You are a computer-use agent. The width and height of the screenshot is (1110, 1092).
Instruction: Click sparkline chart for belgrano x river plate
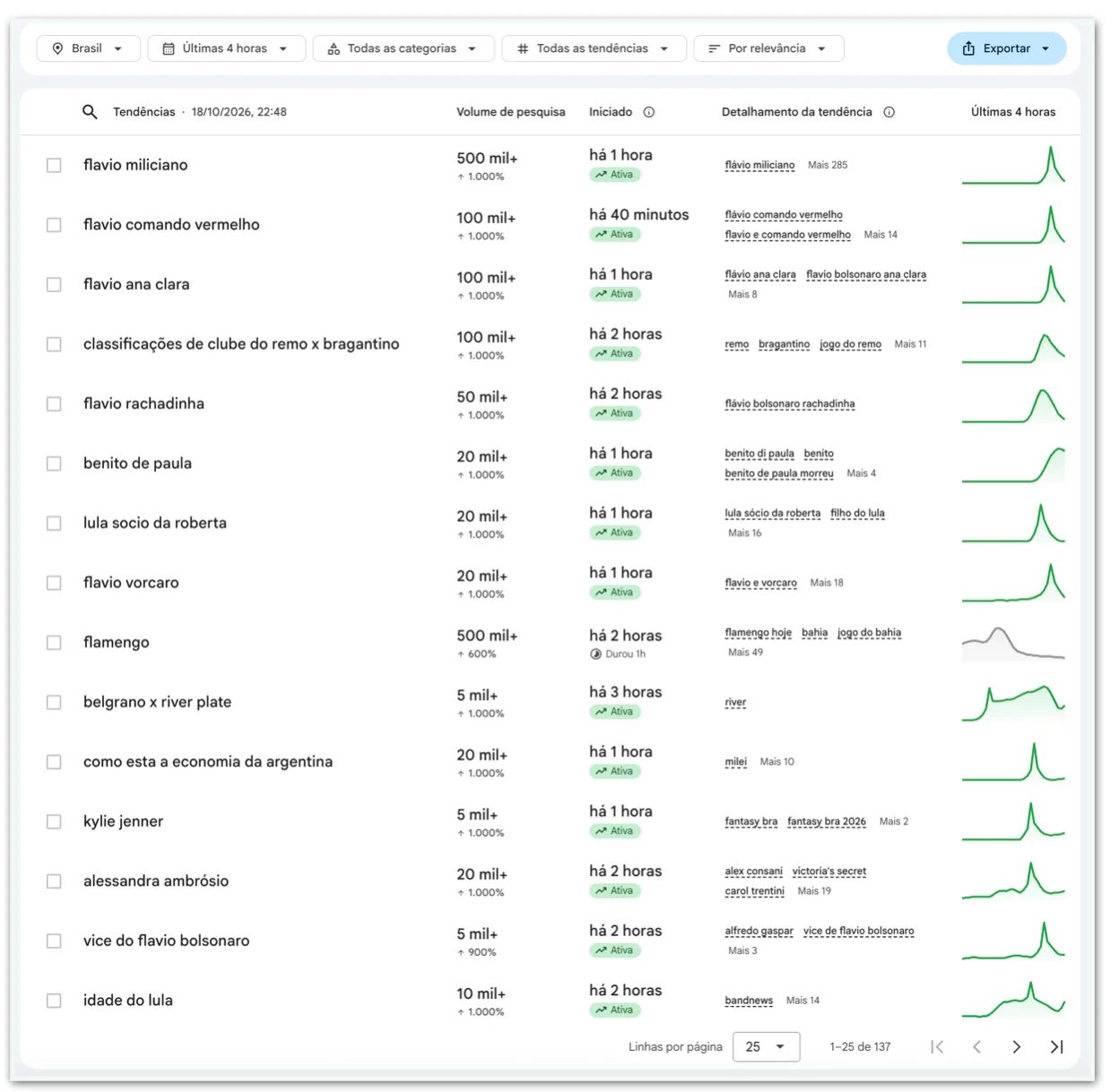point(1013,702)
